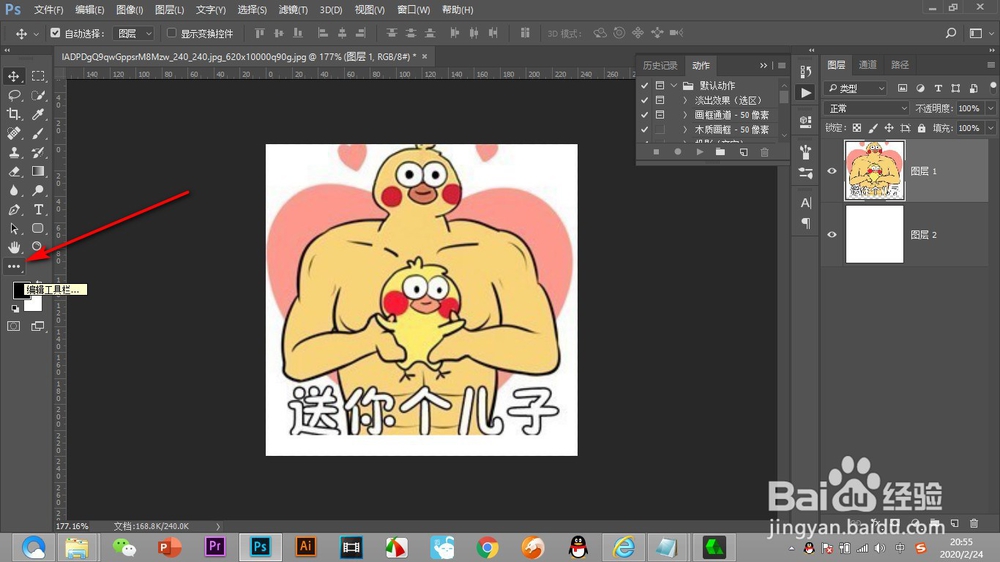Viewport: 1000px width, 562px height.
Task: Play the selected action
Action: (700, 152)
